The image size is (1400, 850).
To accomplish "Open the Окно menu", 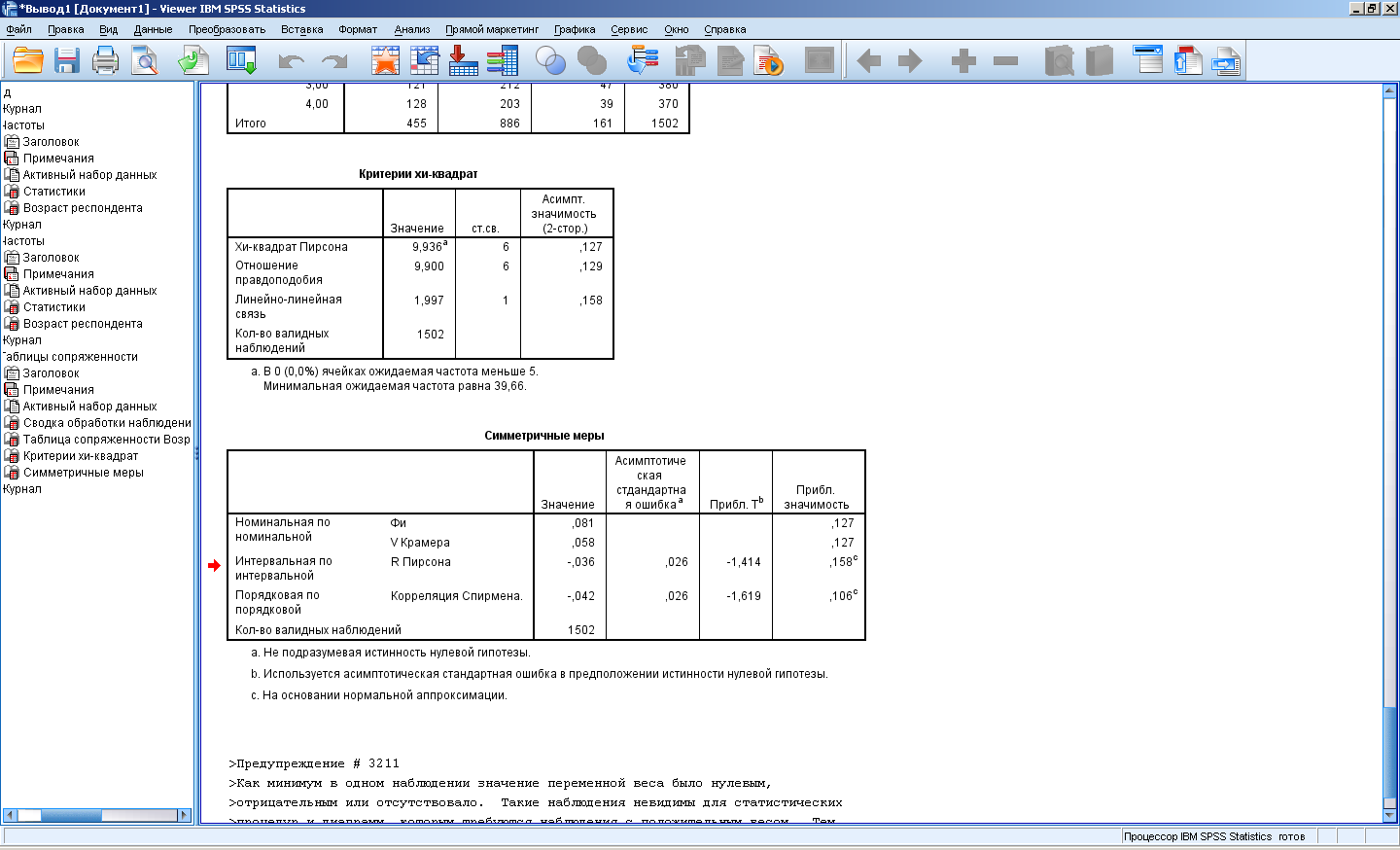I will coord(677,29).
